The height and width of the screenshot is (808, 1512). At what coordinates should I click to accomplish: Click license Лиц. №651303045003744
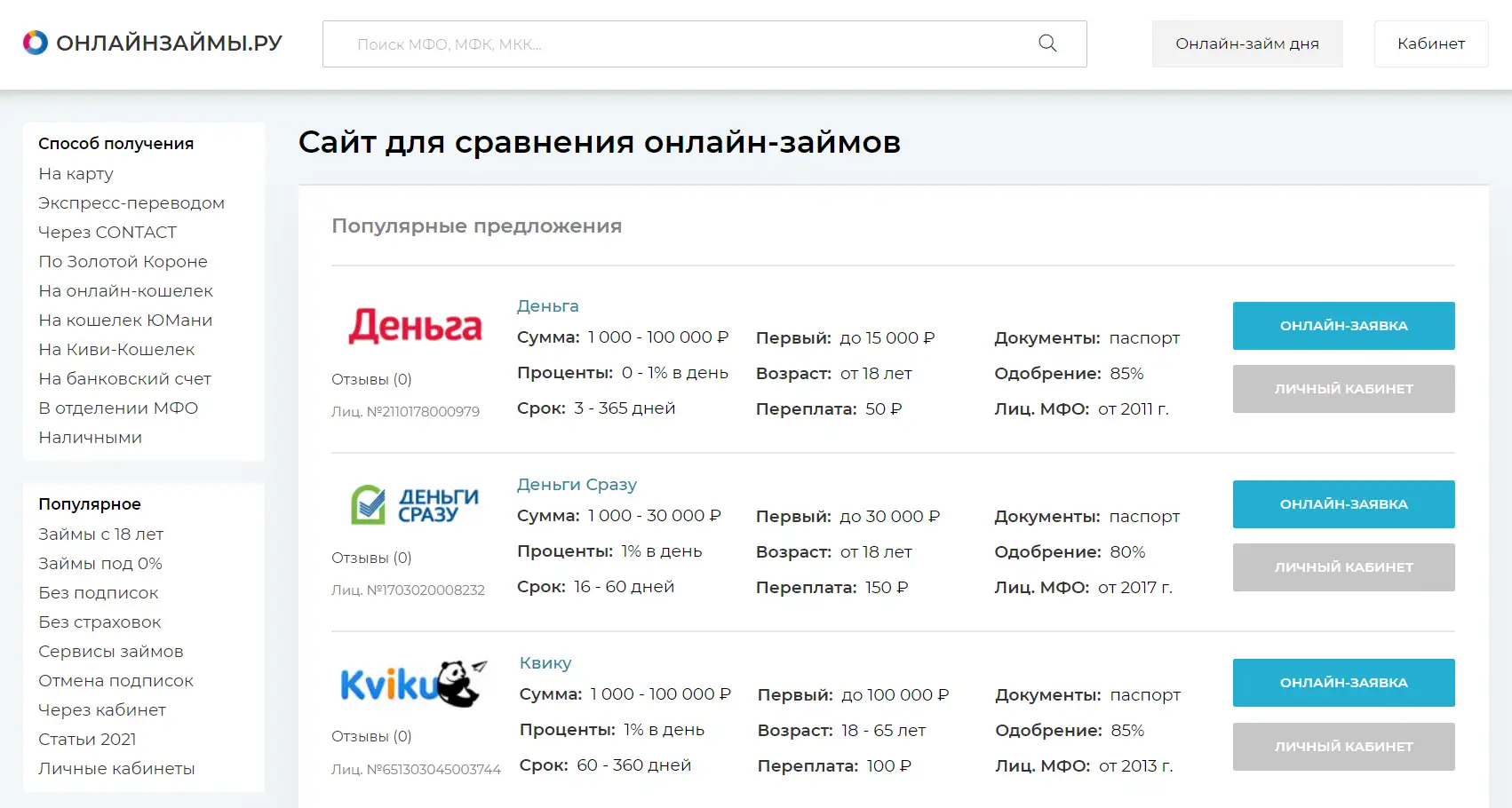click(x=416, y=769)
